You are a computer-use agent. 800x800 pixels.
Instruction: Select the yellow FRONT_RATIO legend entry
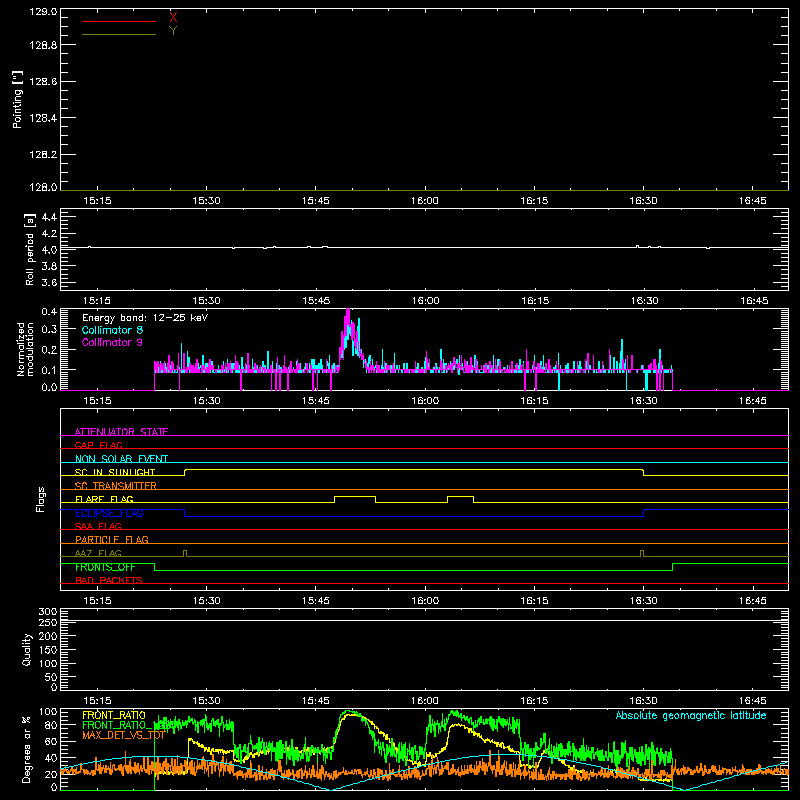pos(114,715)
